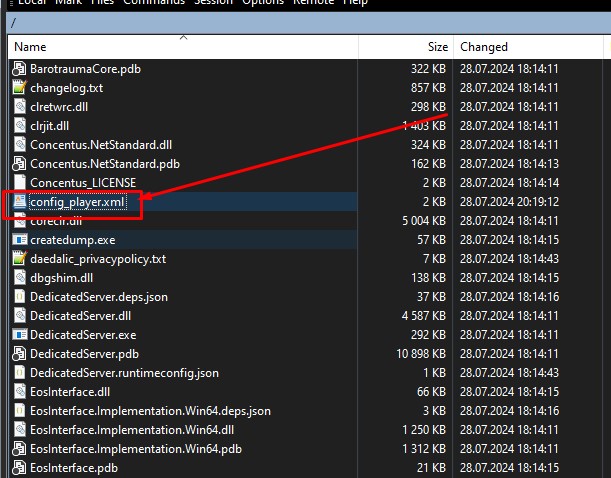
Task: Open the Session menu
Action: tap(213, 3)
